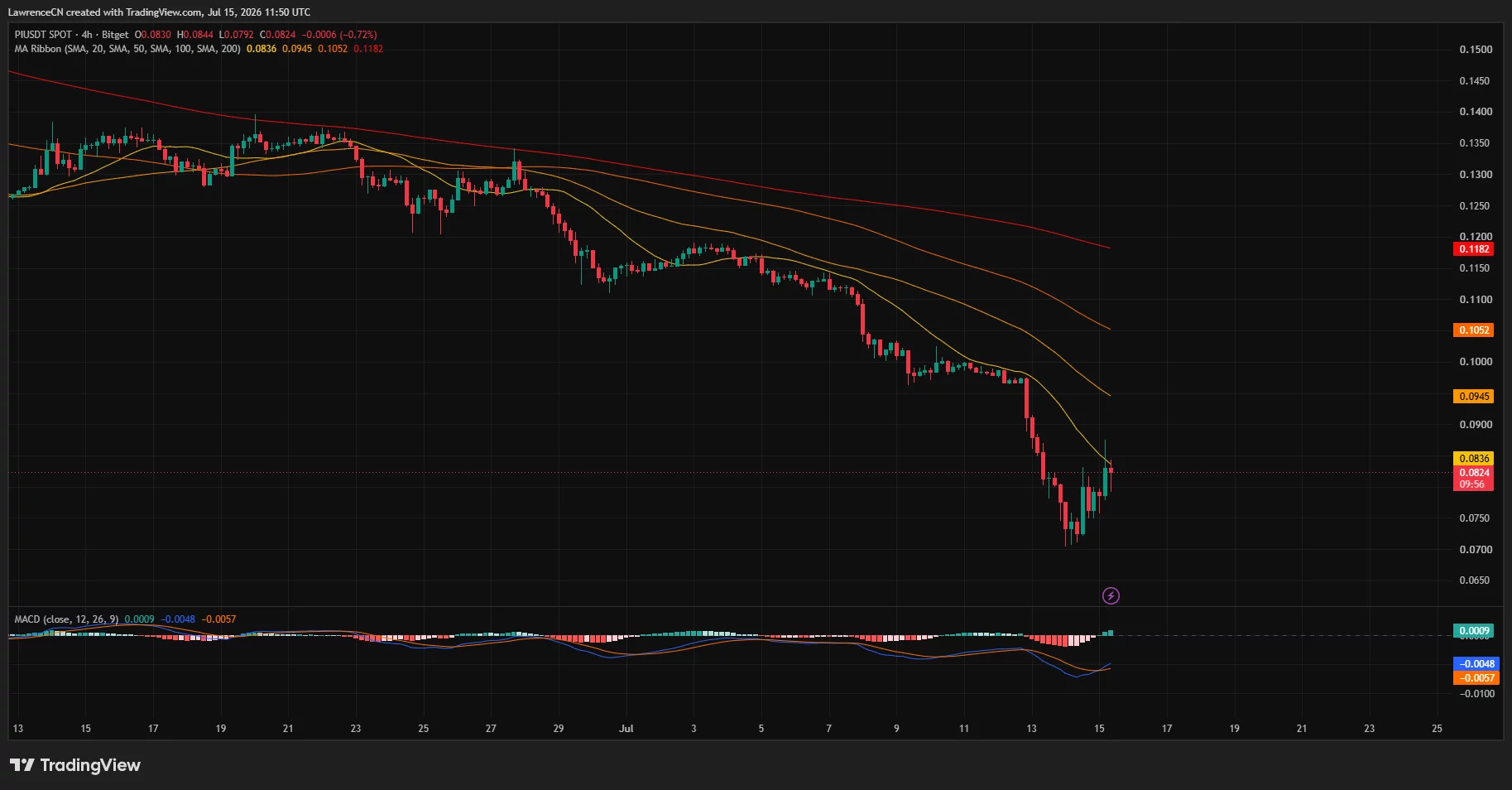This screenshot has height=790, width=1512.
Task: Click the 0.1052 value in the MA Ribbon legend
Action: coord(333,49)
